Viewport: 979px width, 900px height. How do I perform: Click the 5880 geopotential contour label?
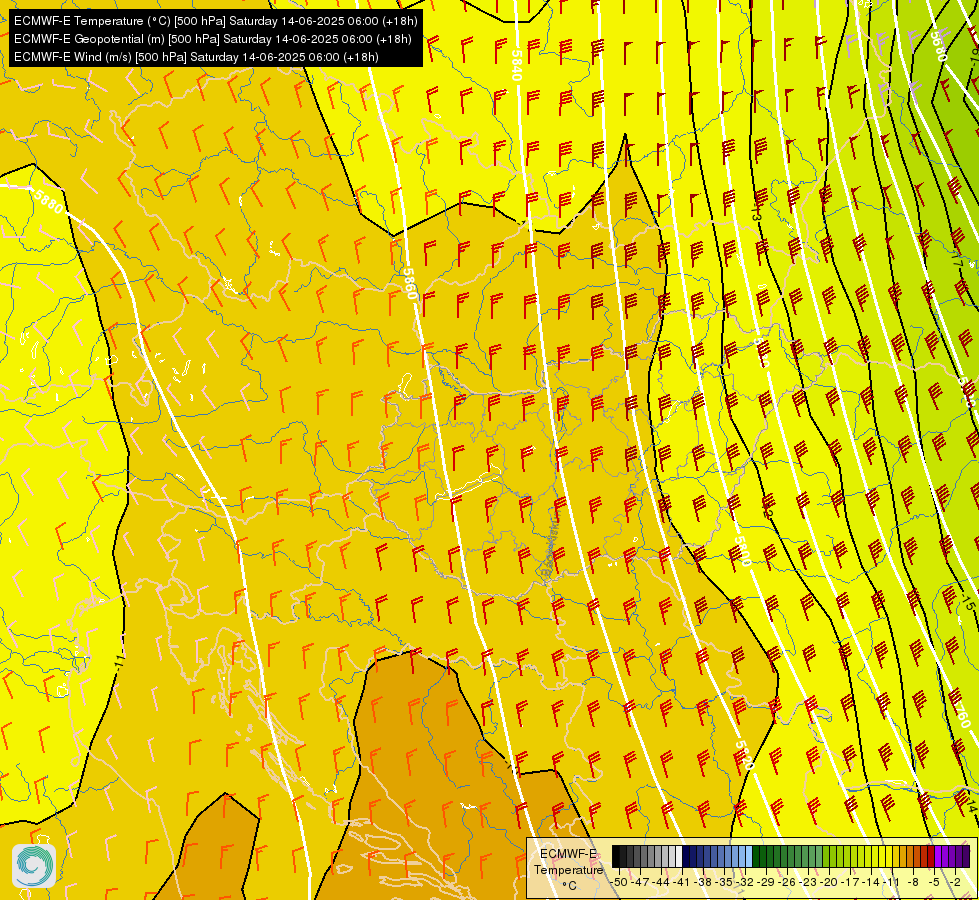(x=49, y=201)
